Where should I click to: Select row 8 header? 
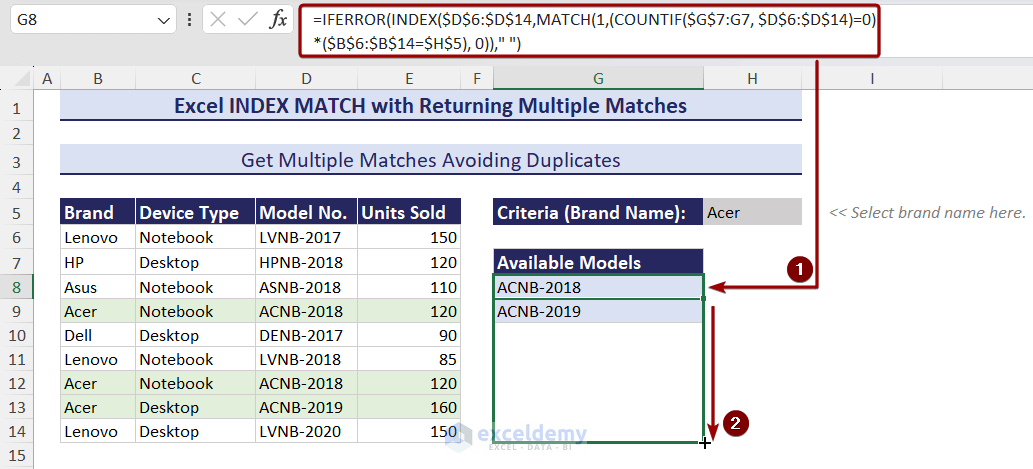coord(17,287)
